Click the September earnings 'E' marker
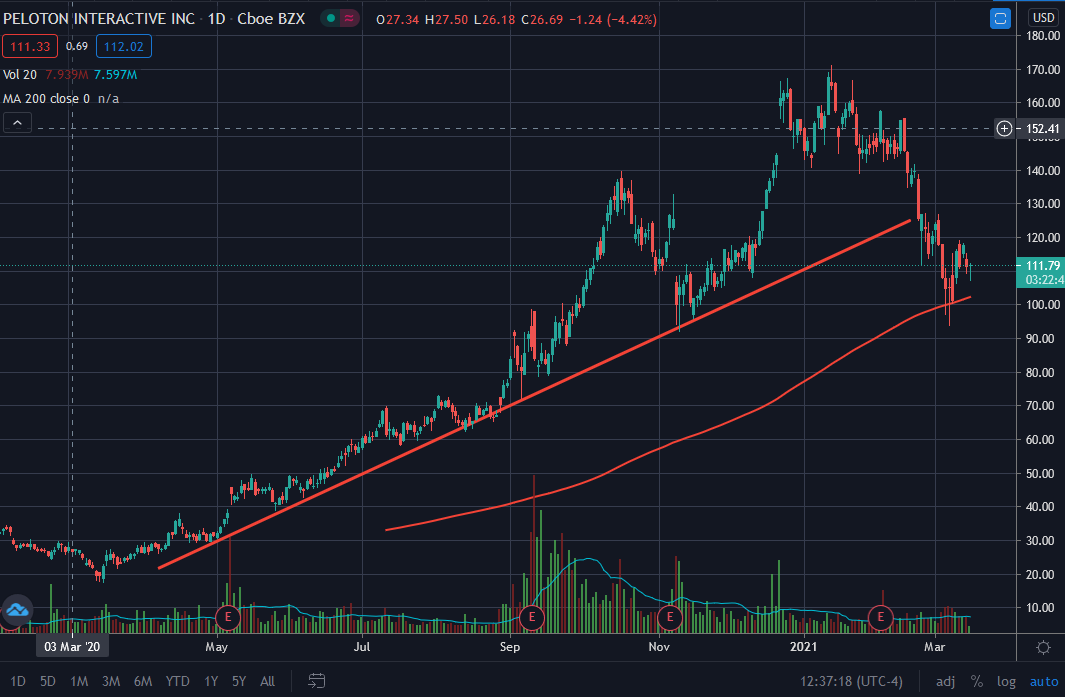The width and height of the screenshot is (1065, 697). (x=531, y=617)
